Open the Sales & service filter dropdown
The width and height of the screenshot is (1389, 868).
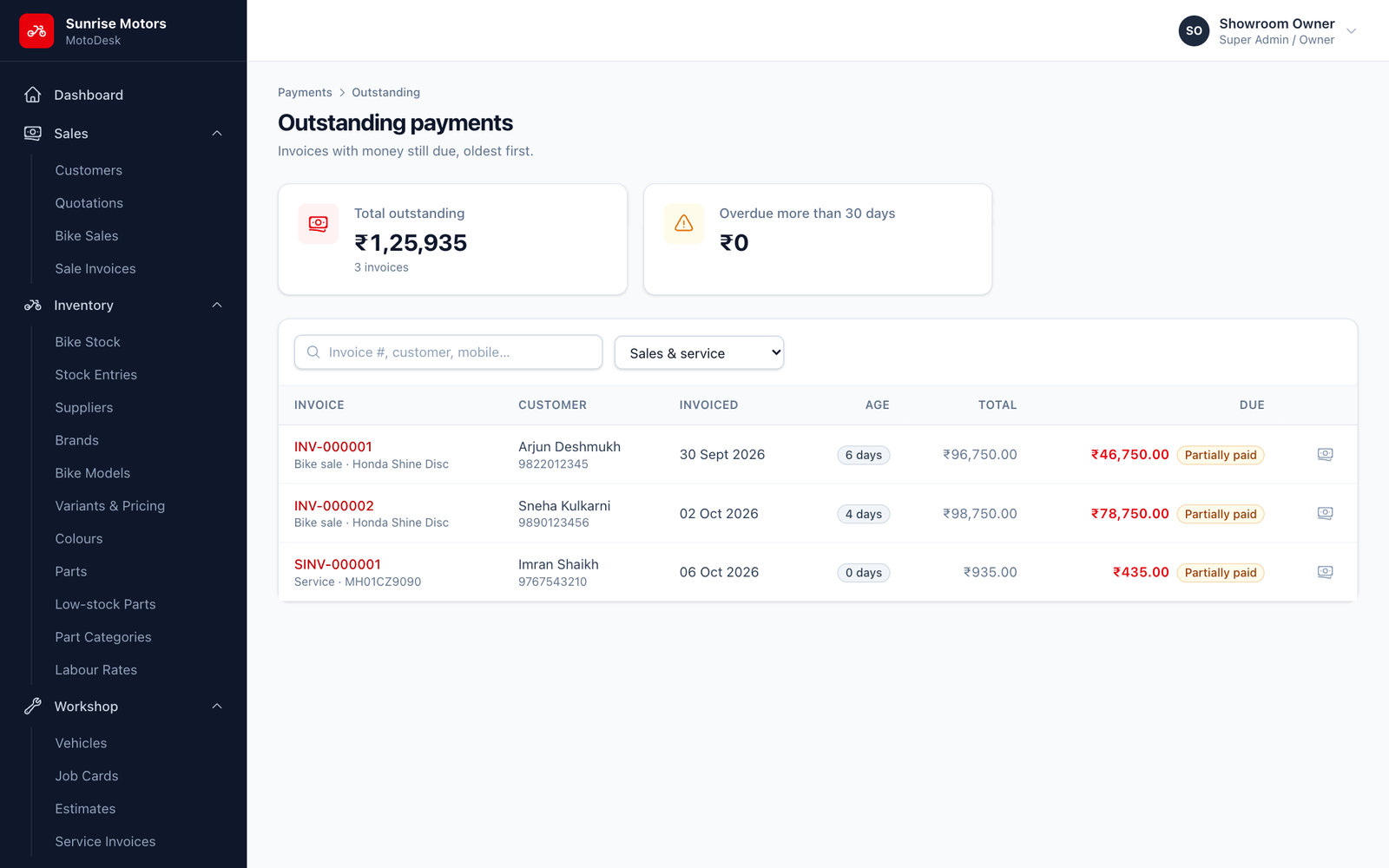(699, 352)
